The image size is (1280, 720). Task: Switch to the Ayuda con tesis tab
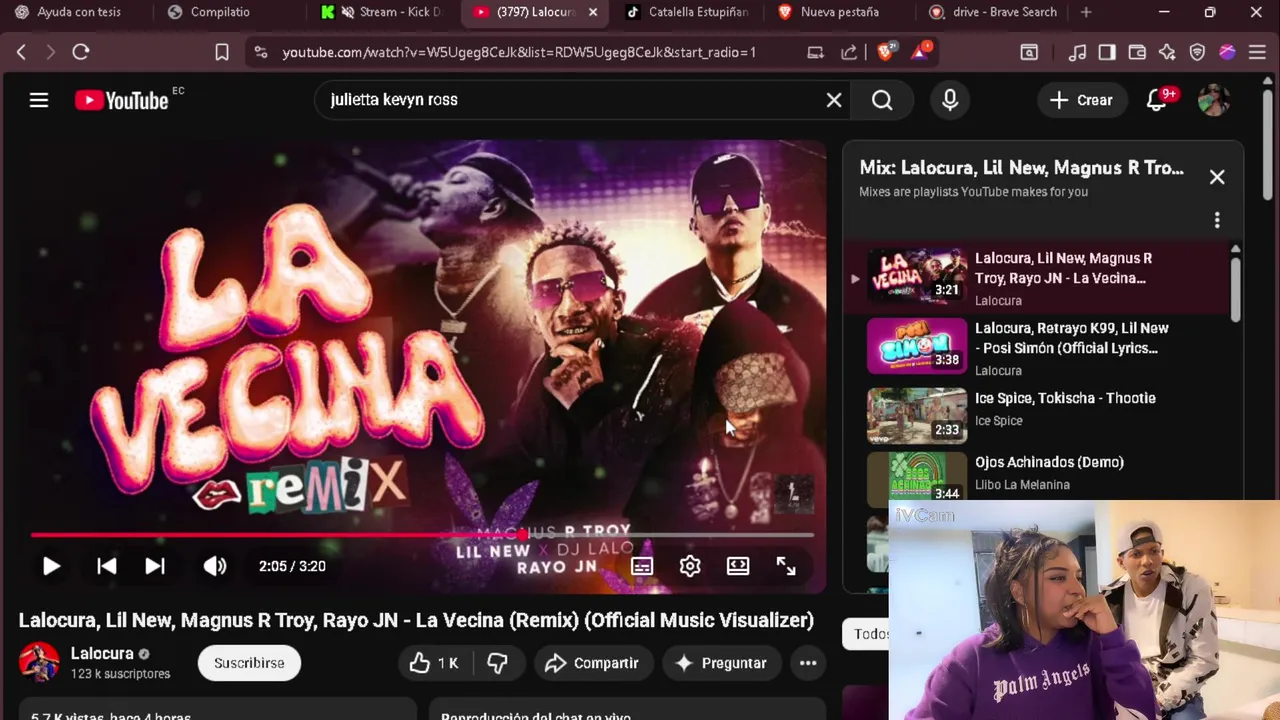(x=76, y=12)
